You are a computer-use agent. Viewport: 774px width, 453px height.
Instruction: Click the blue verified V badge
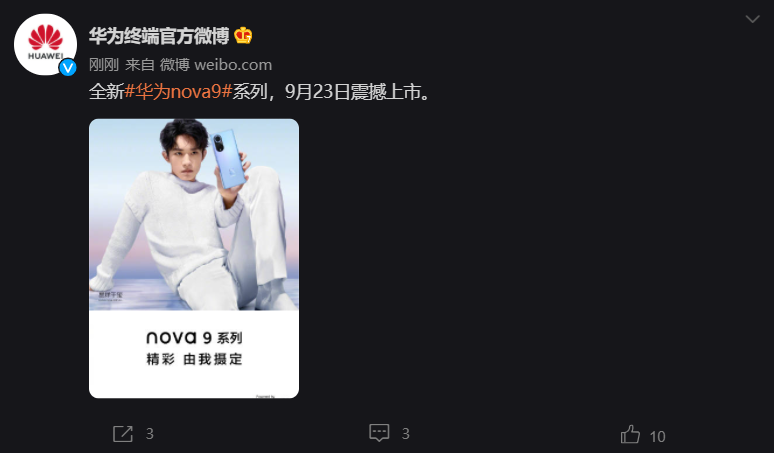point(68,67)
